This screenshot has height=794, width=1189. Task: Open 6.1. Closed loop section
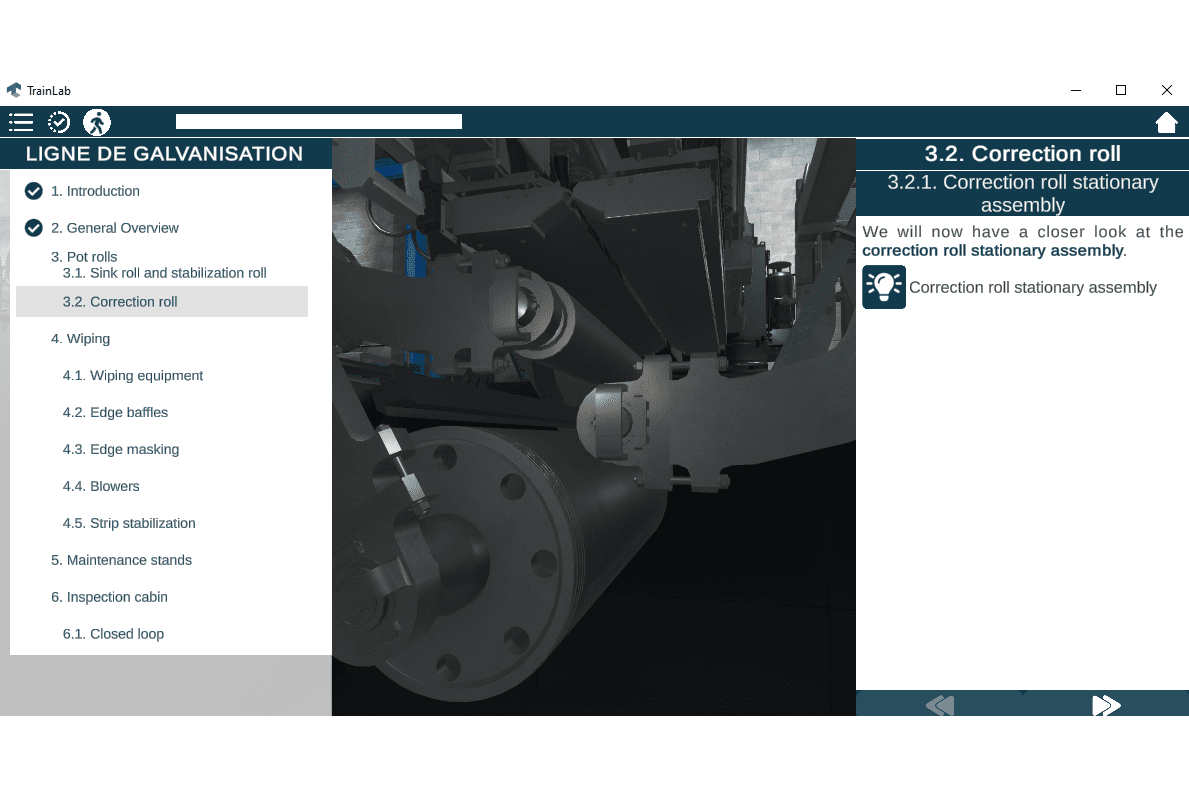(x=113, y=634)
